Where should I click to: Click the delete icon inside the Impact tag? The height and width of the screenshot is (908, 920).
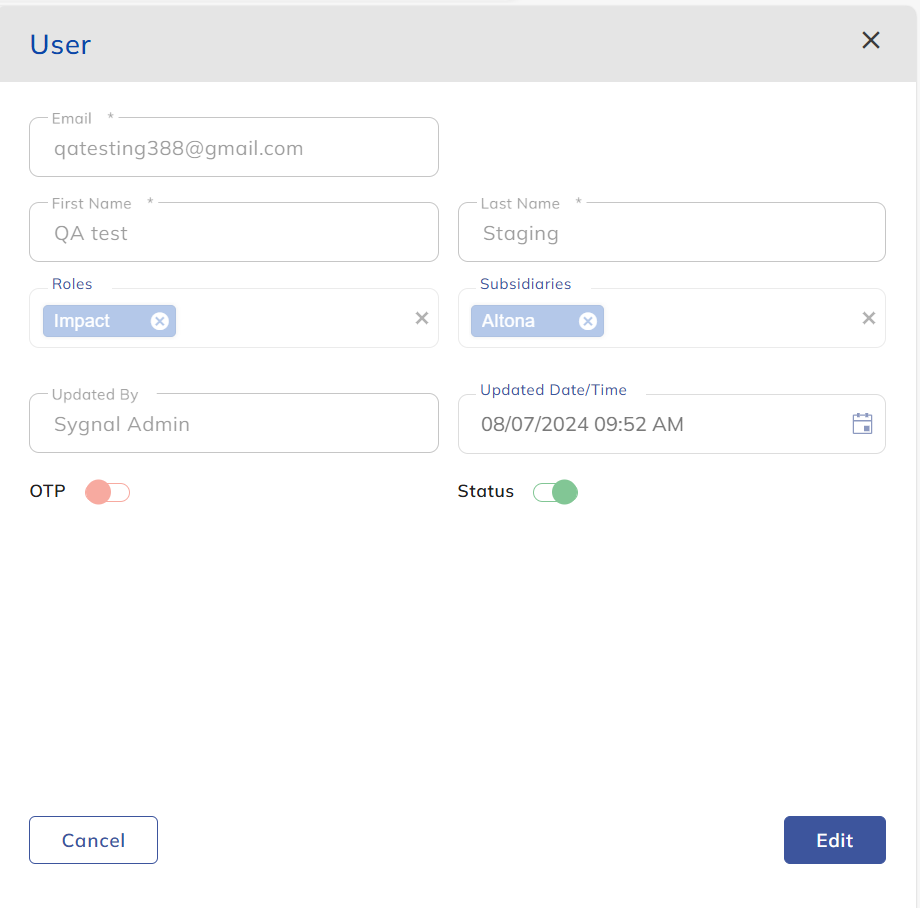[159, 321]
